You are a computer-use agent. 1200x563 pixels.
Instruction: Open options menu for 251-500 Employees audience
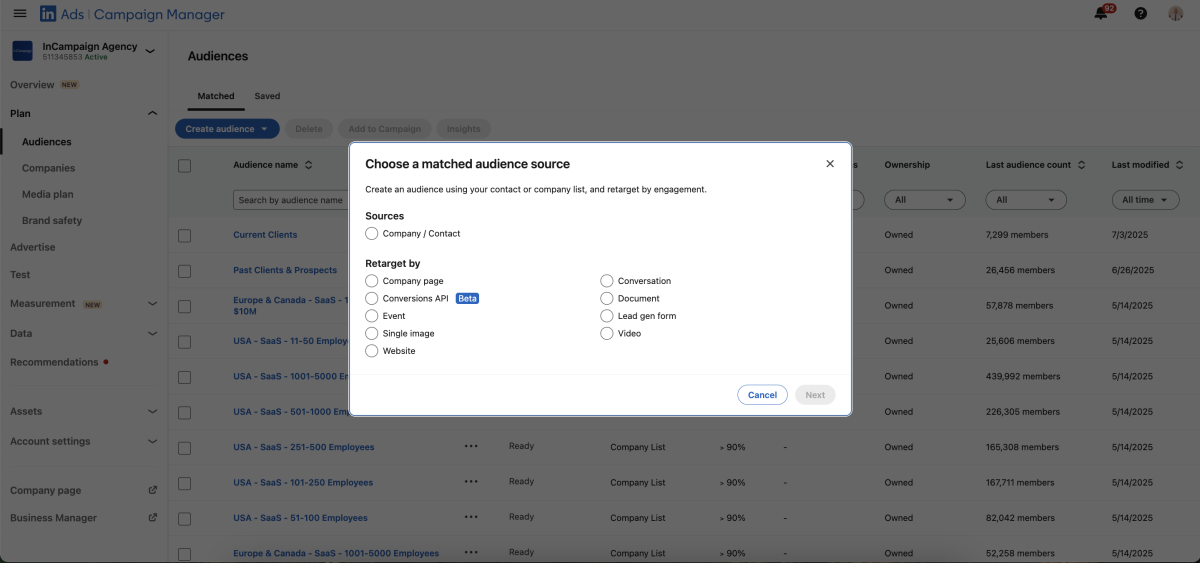click(x=471, y=447)
